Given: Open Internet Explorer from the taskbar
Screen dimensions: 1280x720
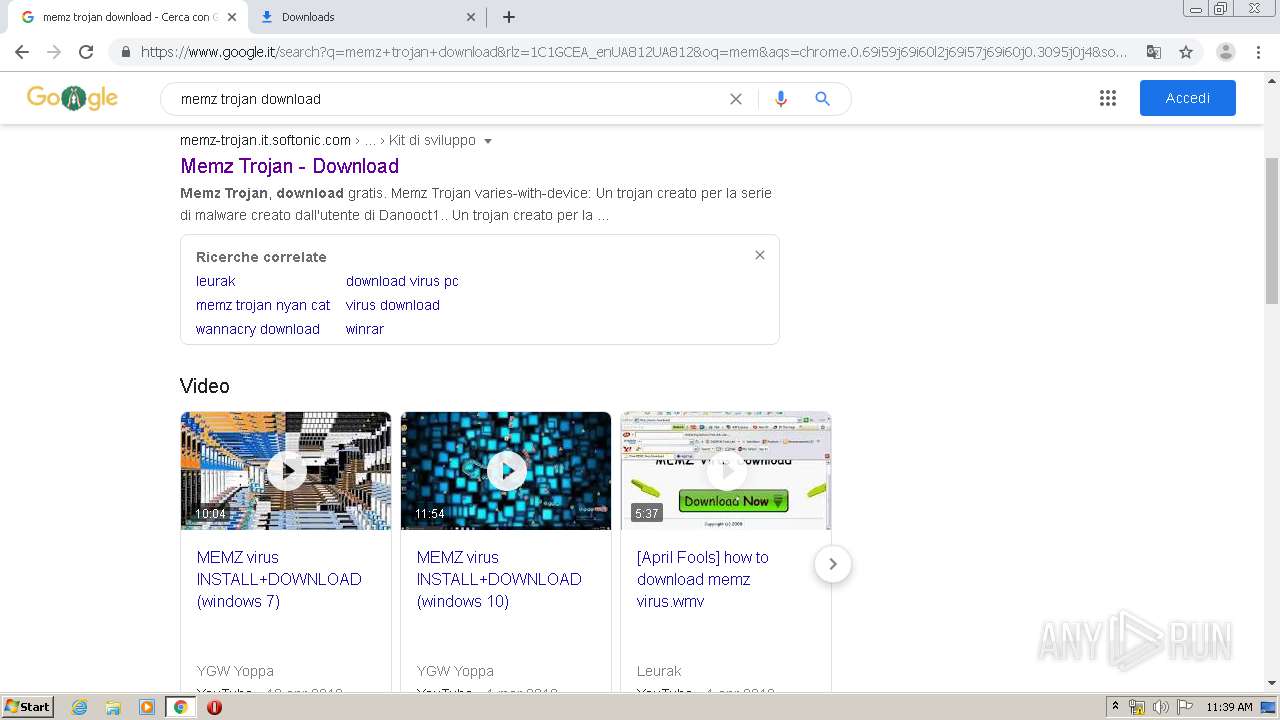Looking at the screenshot, I should tap(79, 707).
